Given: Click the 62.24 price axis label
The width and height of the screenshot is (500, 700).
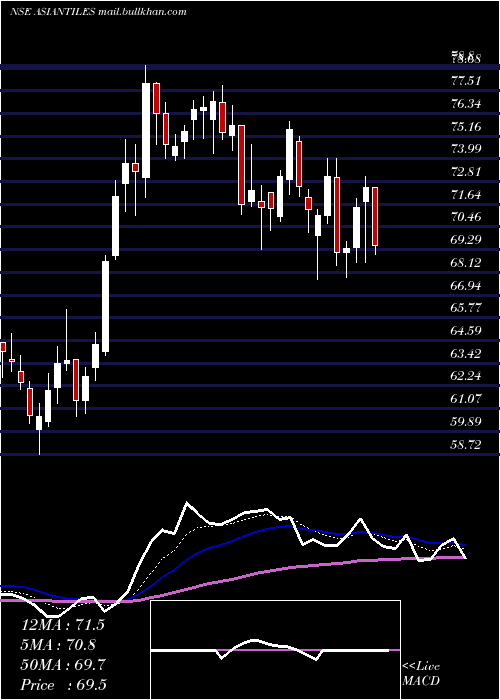Looking at the screenshot, I should tap(466, 375).
